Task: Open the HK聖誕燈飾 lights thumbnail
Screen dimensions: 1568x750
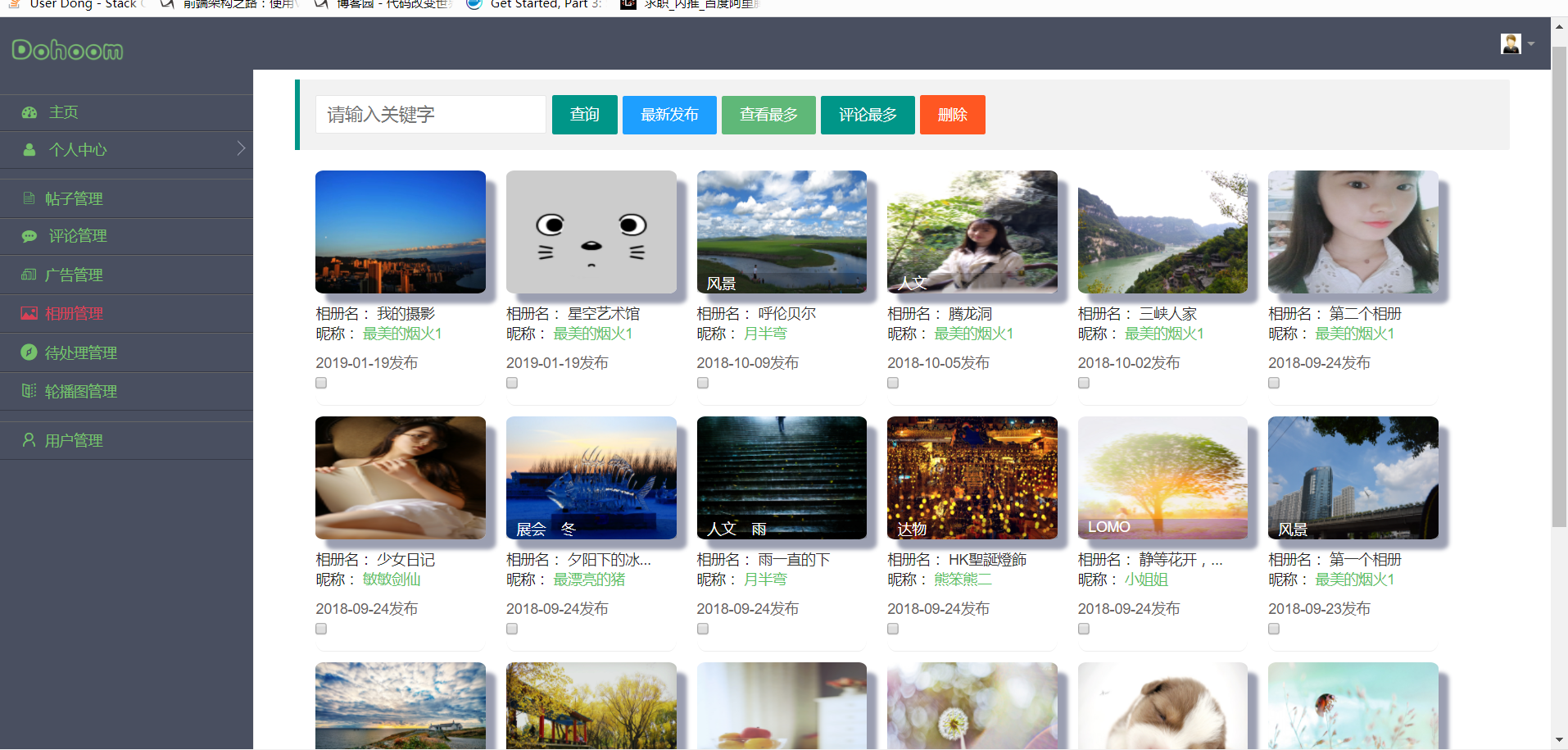Action: point(972,478)
